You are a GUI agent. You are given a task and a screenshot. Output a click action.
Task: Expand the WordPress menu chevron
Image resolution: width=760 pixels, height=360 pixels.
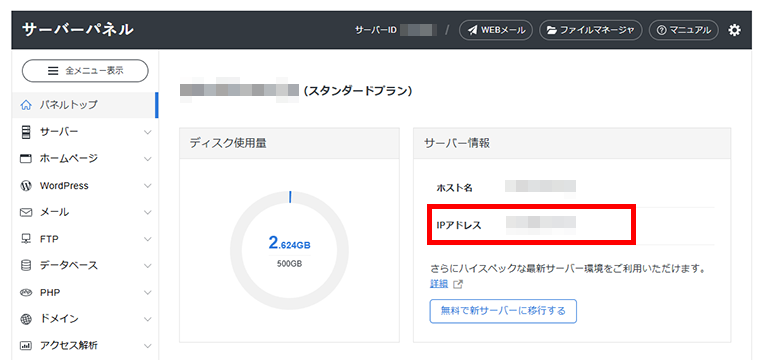pyautogui.click(x=148, y=186)
